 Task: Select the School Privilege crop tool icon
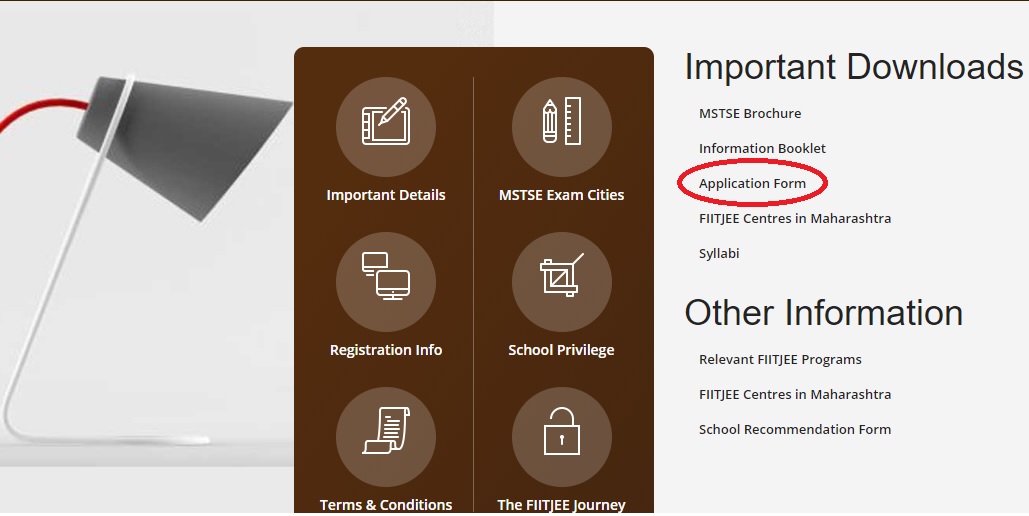click(x=561, y=282)
